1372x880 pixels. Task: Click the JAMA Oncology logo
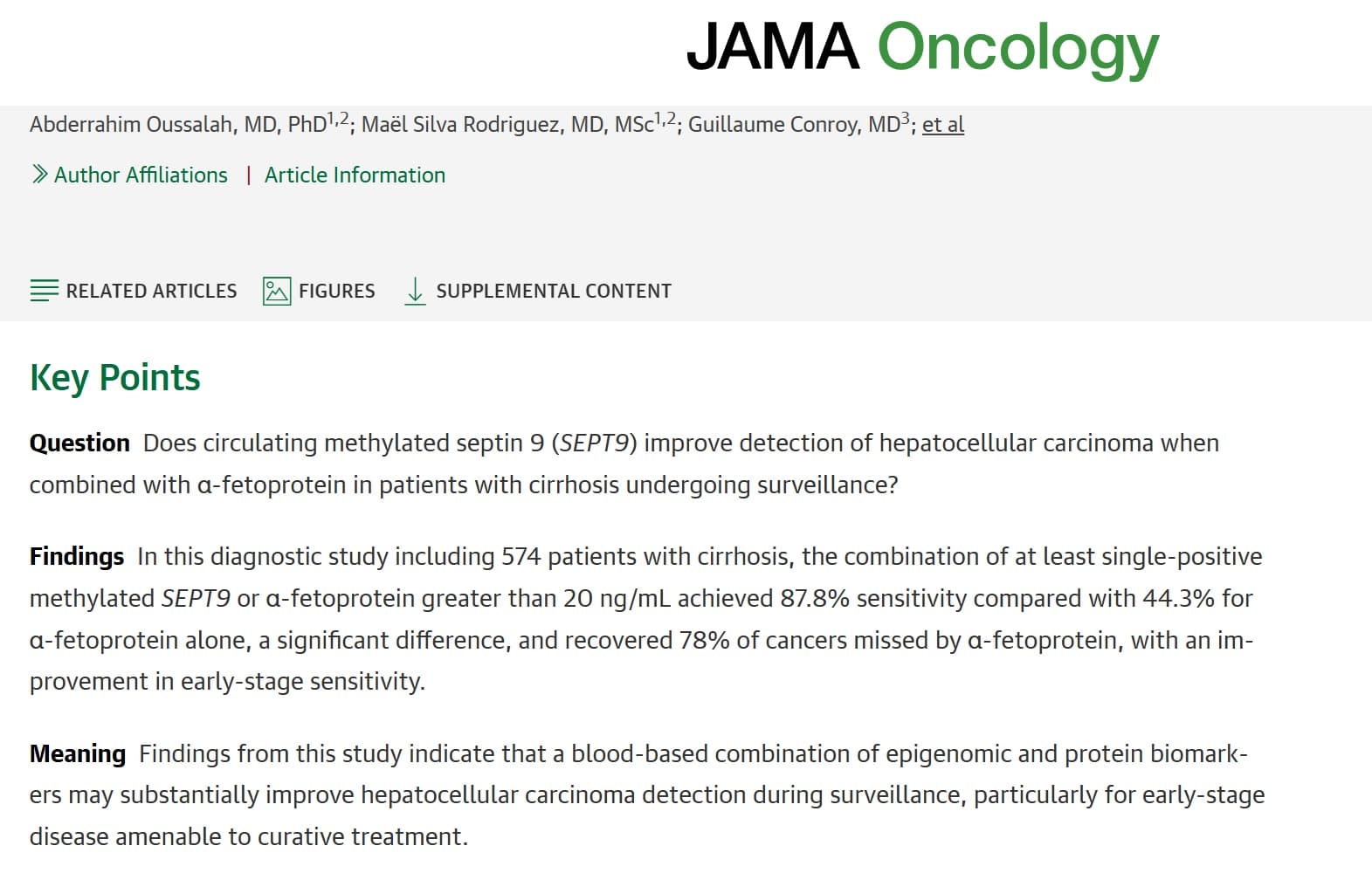(x=922, y=47)
